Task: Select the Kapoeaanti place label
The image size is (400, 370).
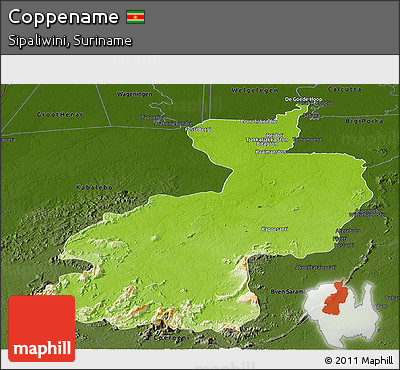Action: pyautogui.click(x=275, y=229)
